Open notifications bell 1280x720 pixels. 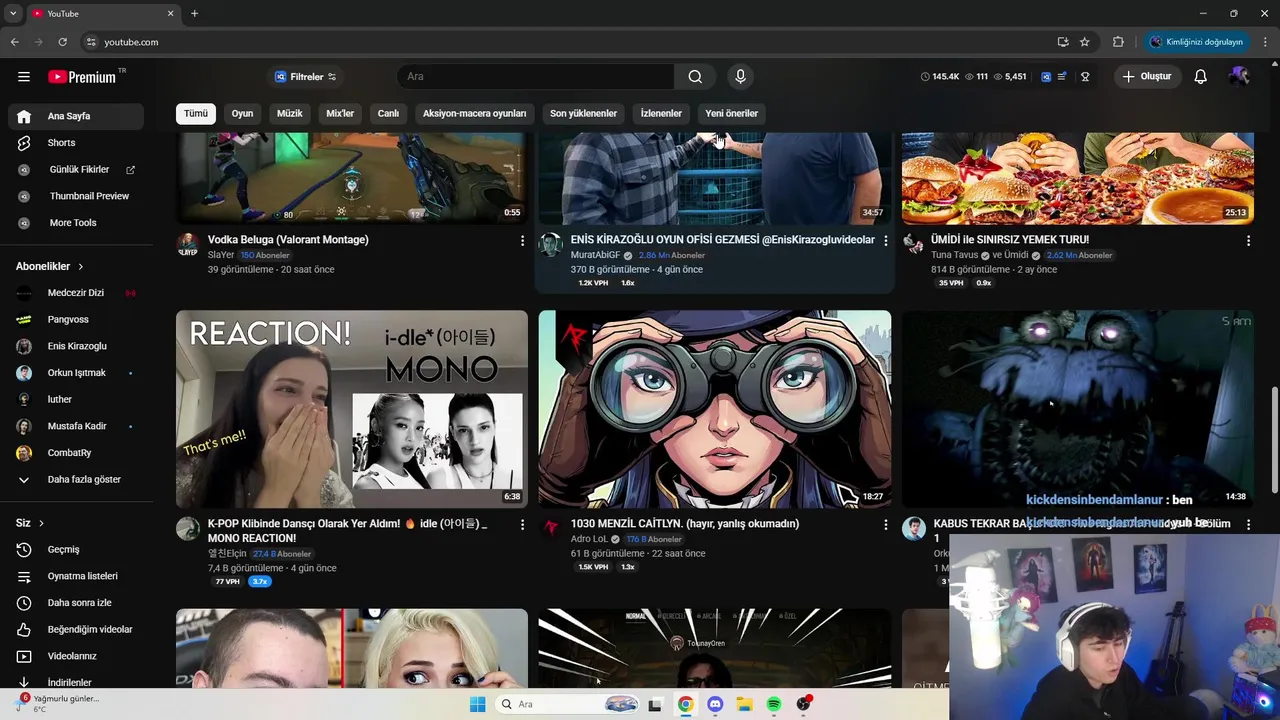(1201, 77)
